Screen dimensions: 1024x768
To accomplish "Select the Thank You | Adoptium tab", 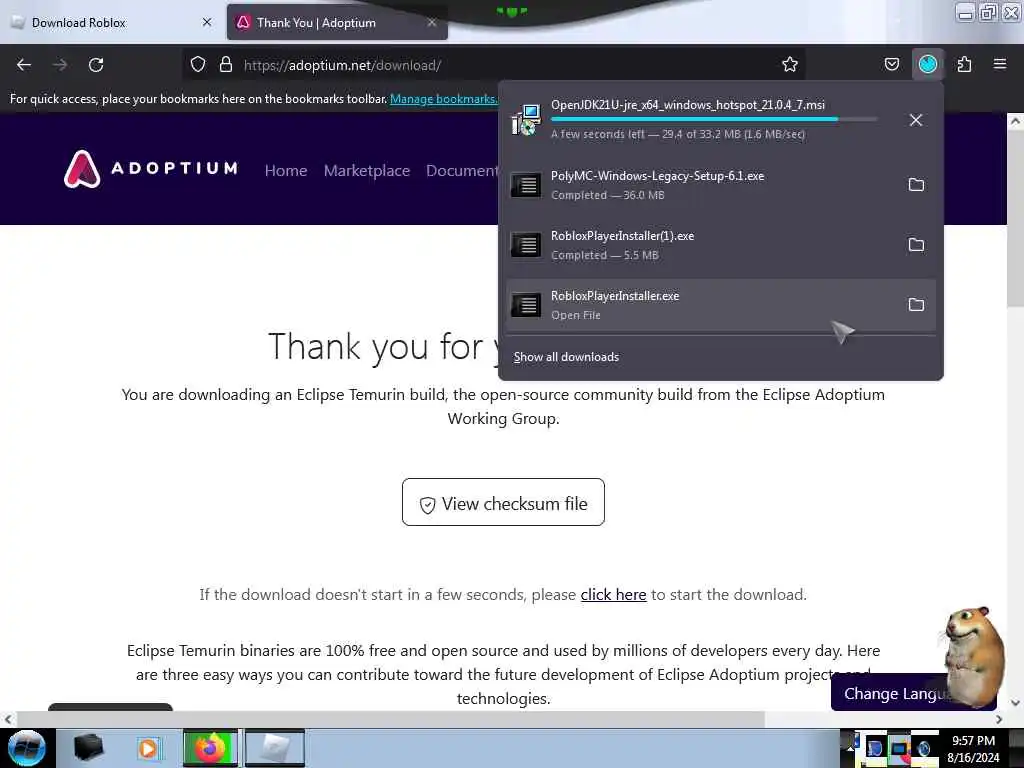I will tap(337, 23).
